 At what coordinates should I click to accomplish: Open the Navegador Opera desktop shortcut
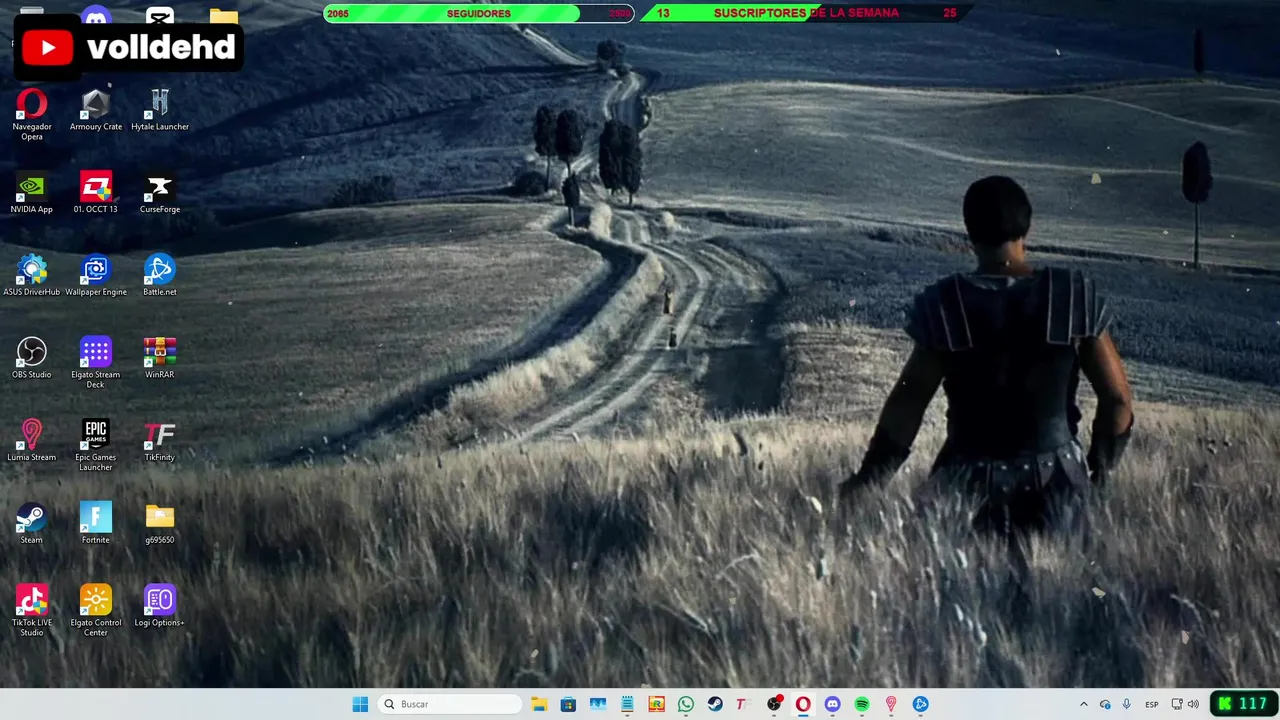point(32,114)
